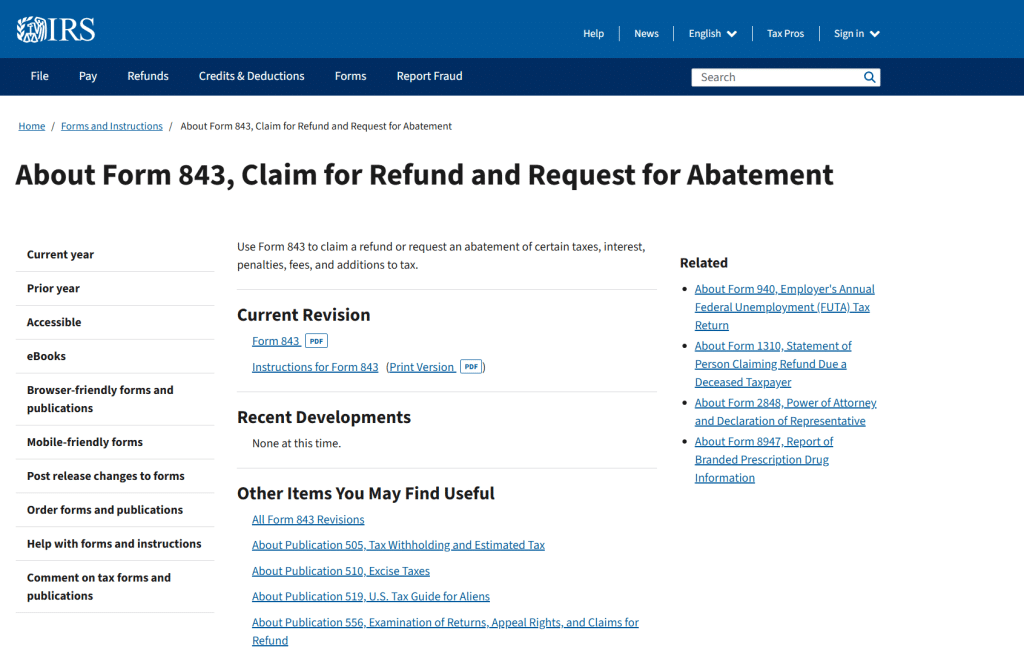
Task: Open About Publication 510, Excise Taxes
Action: click(340, 571)
